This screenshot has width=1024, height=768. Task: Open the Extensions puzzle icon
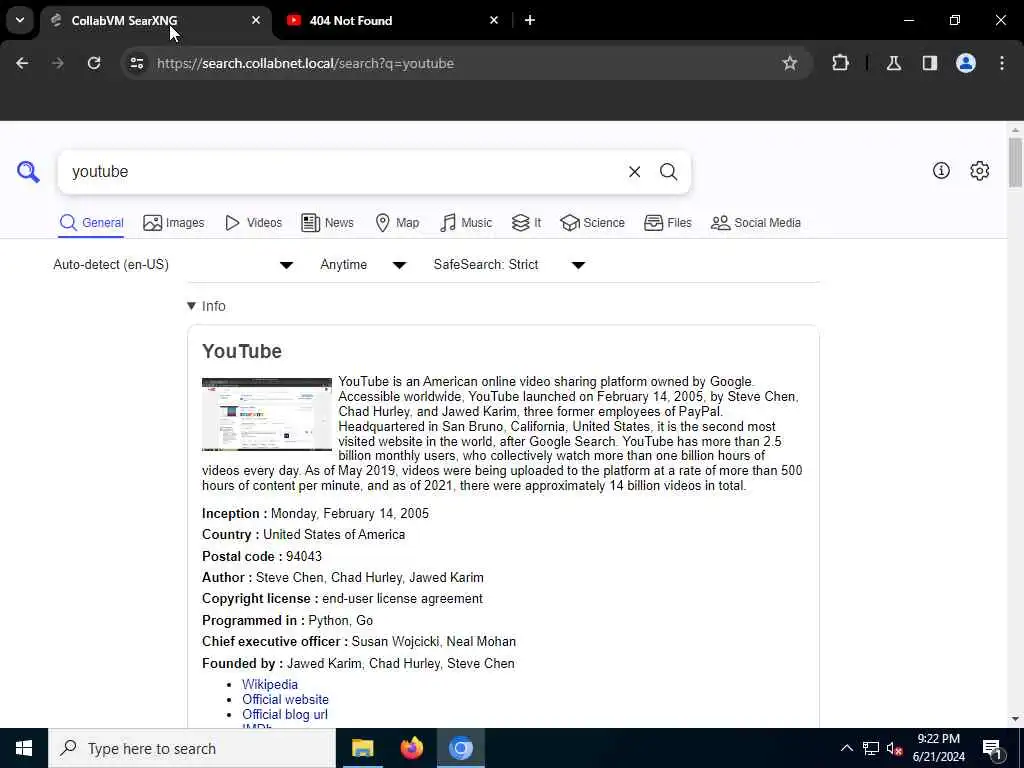(840, 63)
